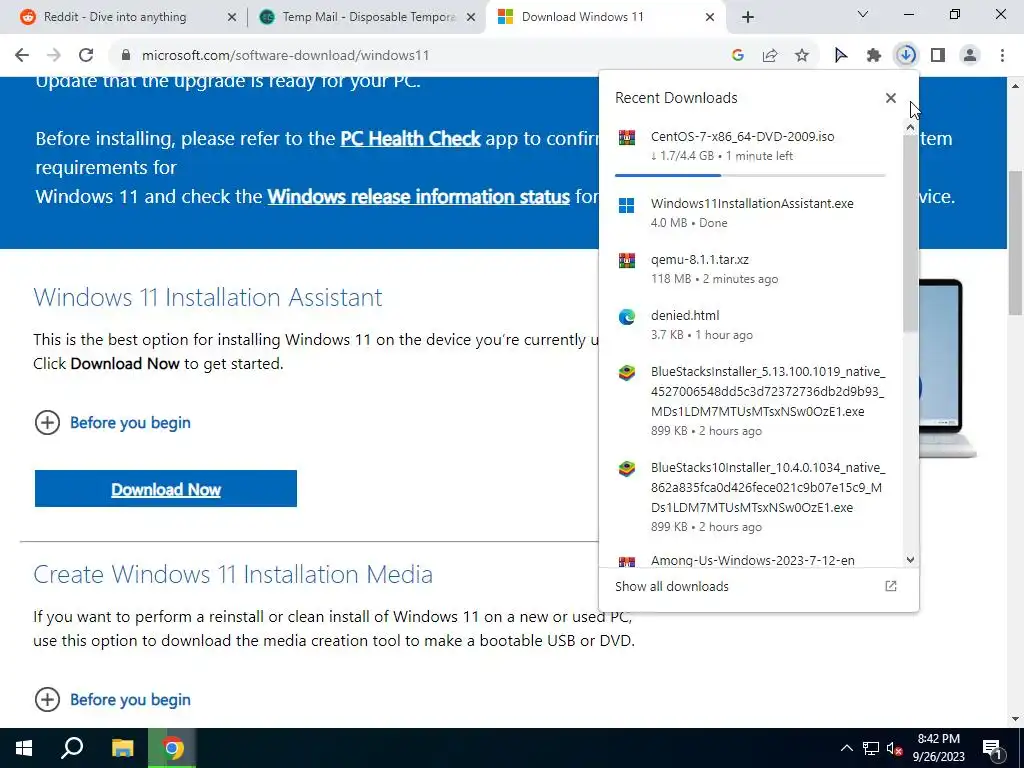Click the BlueStacksInstaller_5.13.100.1019 filename
The width and height of the screenshot is (1024, 768).
coord(768,392)
